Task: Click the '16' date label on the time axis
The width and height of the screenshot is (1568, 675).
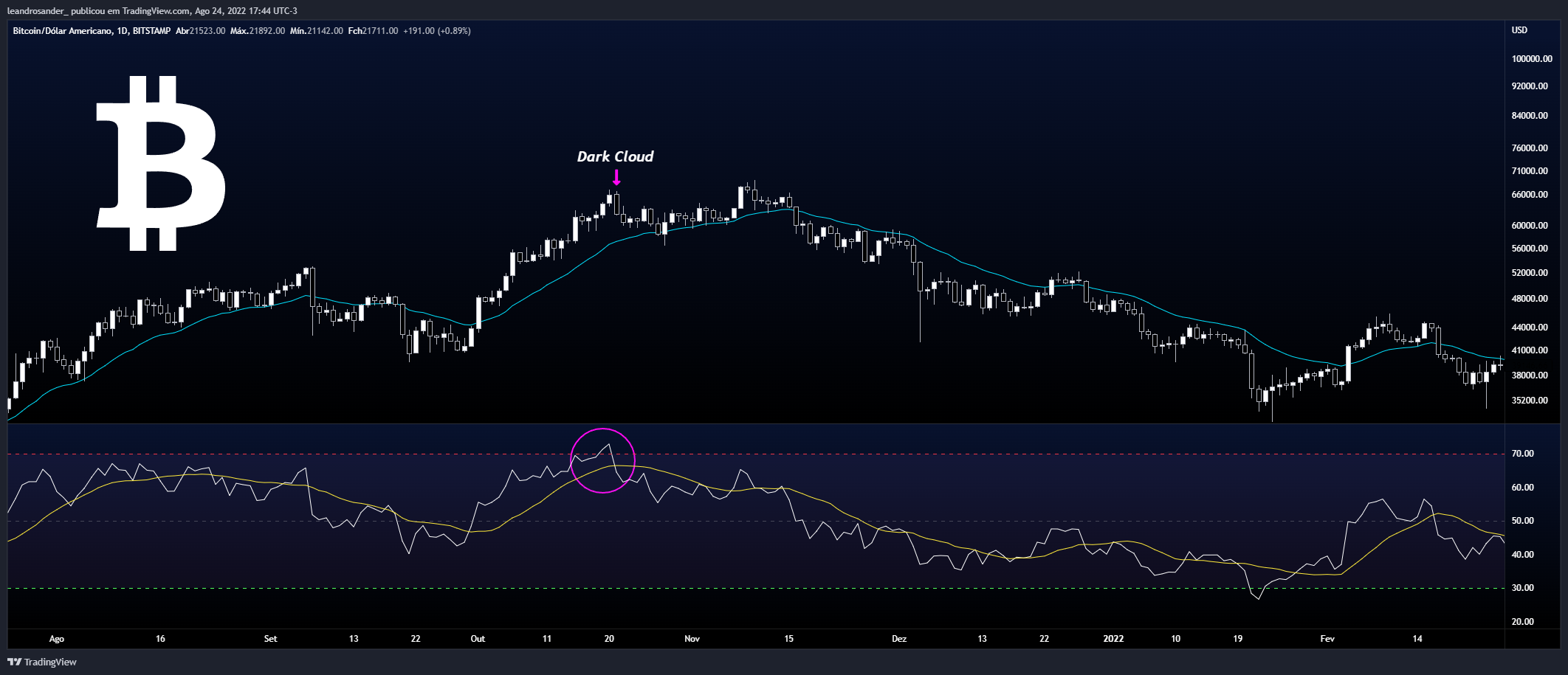Action: [160, 639]
